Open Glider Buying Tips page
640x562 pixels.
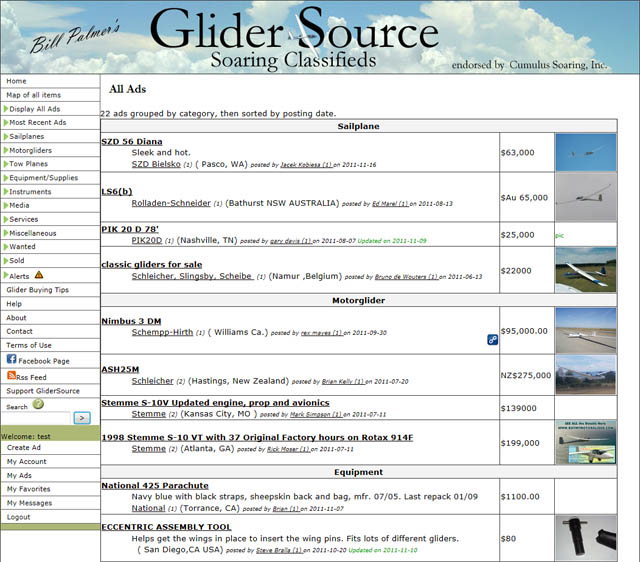(x=38, y=289)
